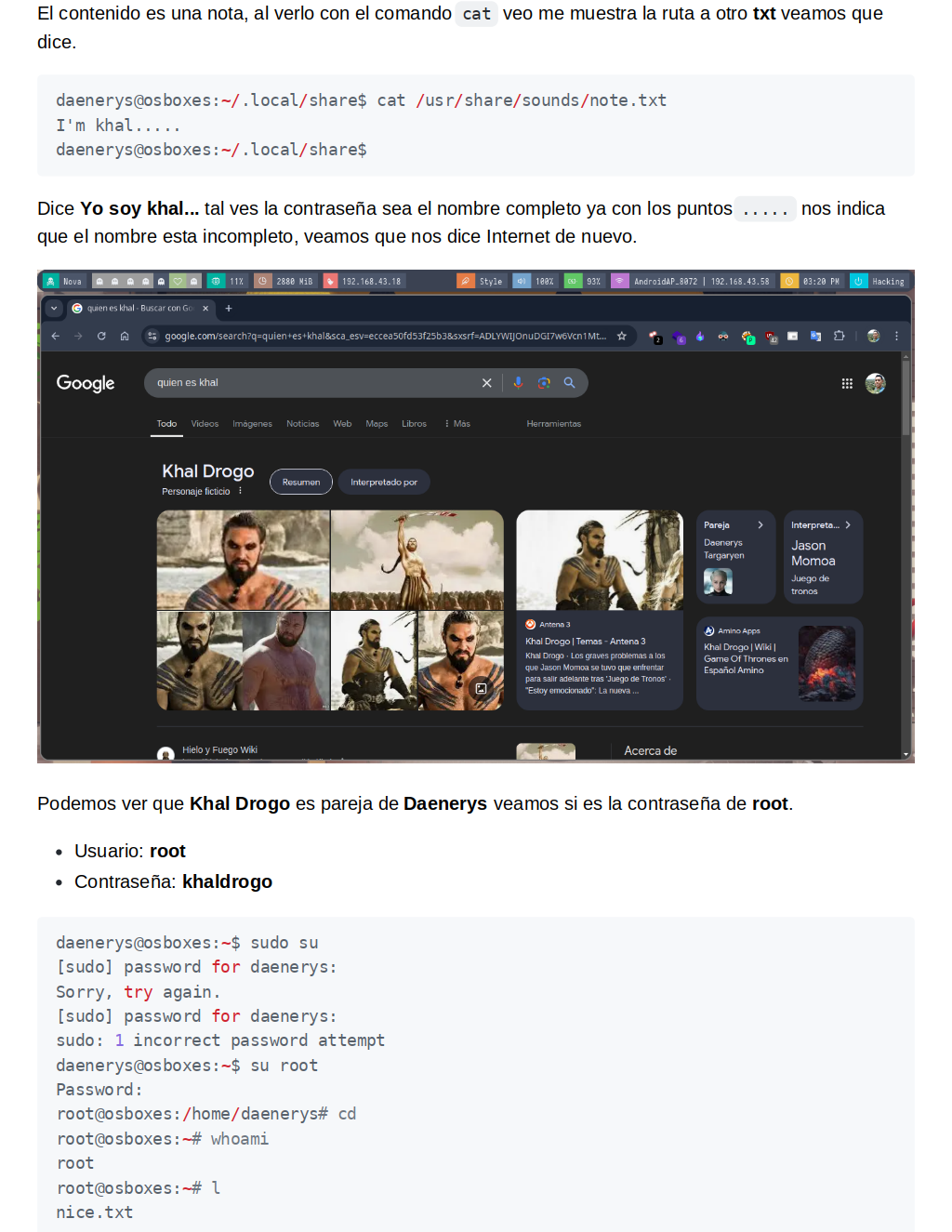
Task: Start a voice search with the microphone
Action: click(x=519, y=383)
